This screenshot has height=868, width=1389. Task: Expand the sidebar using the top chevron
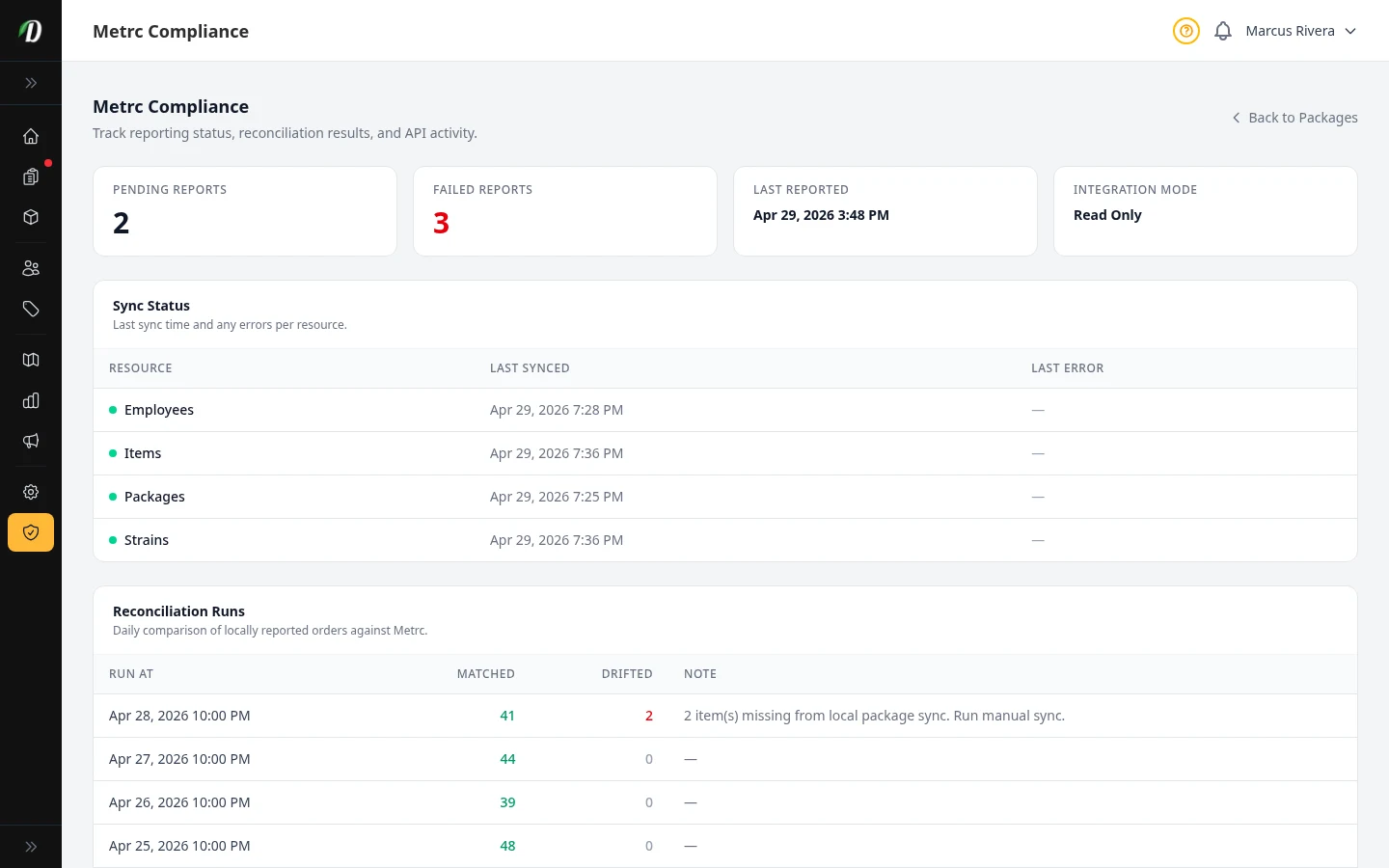click(x=31, y=83)
